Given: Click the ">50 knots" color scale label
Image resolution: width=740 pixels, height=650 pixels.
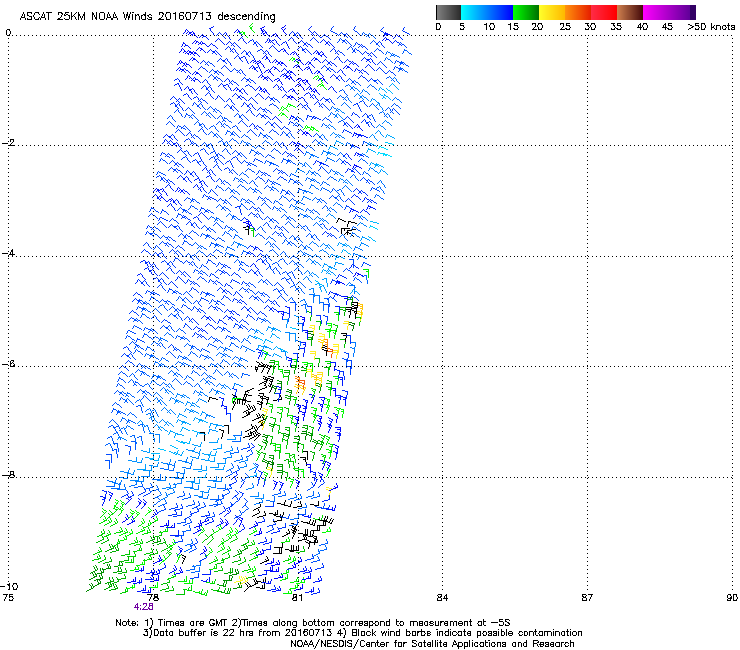Looking at the screenshot, I should [711, 27].
